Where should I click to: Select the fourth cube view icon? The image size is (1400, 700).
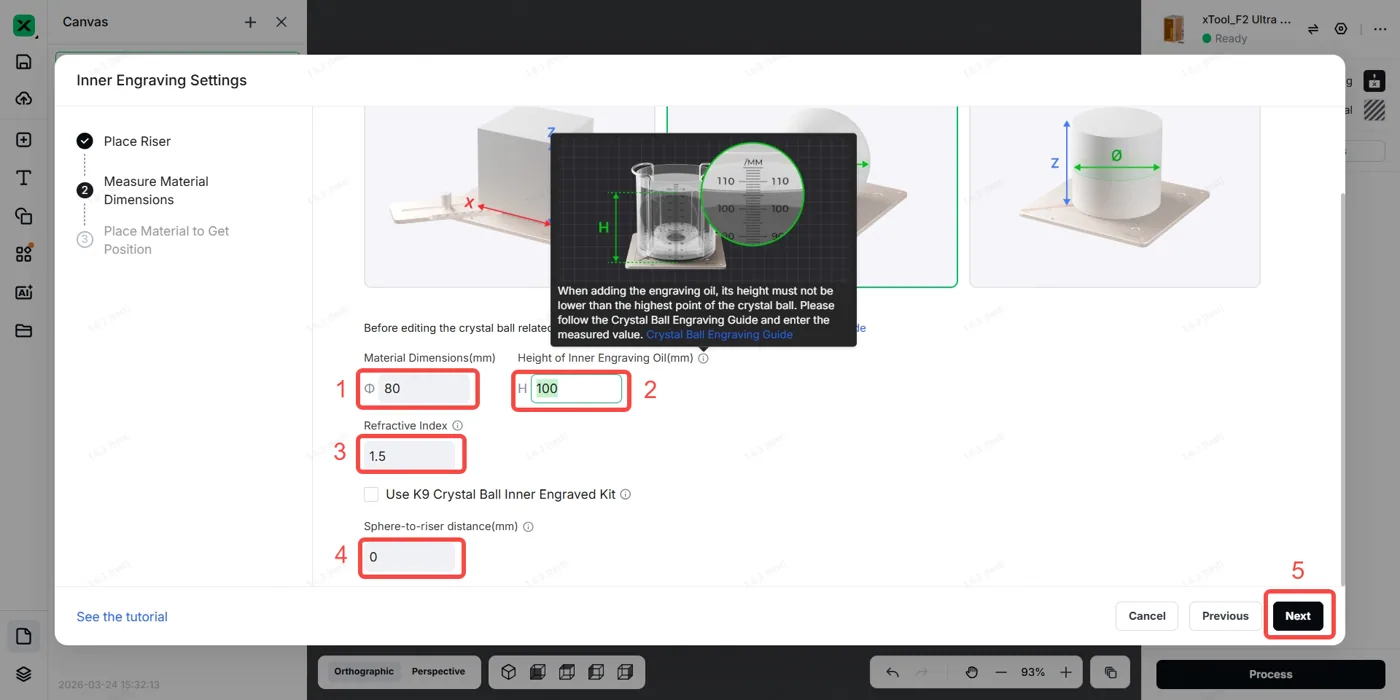(x=596, y=672)
